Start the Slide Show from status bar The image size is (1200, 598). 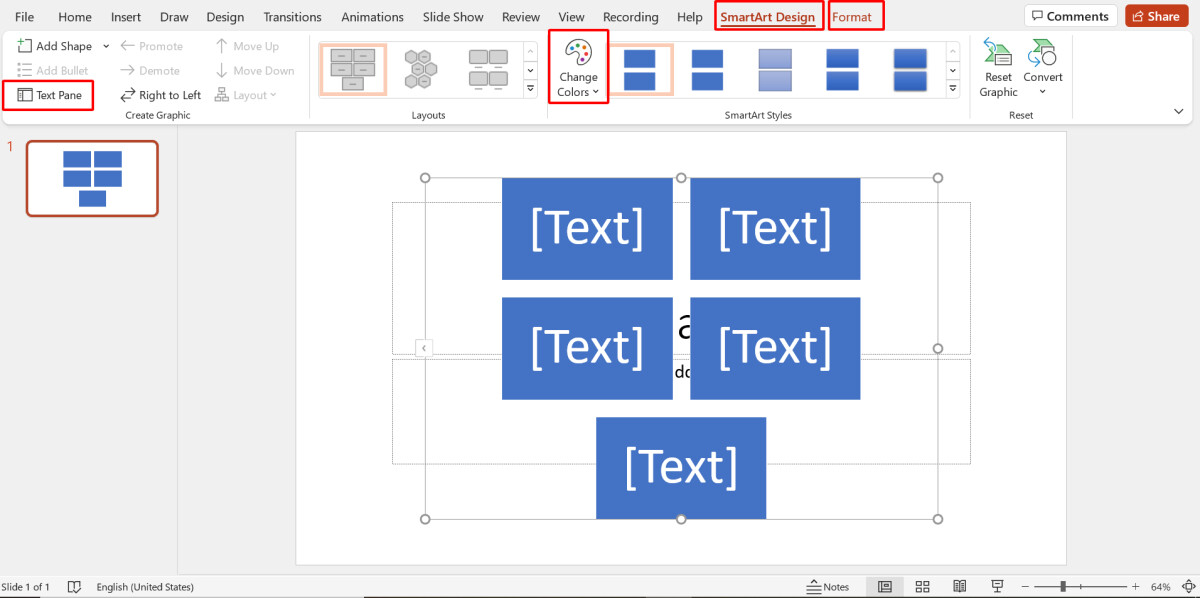[997, 587]
